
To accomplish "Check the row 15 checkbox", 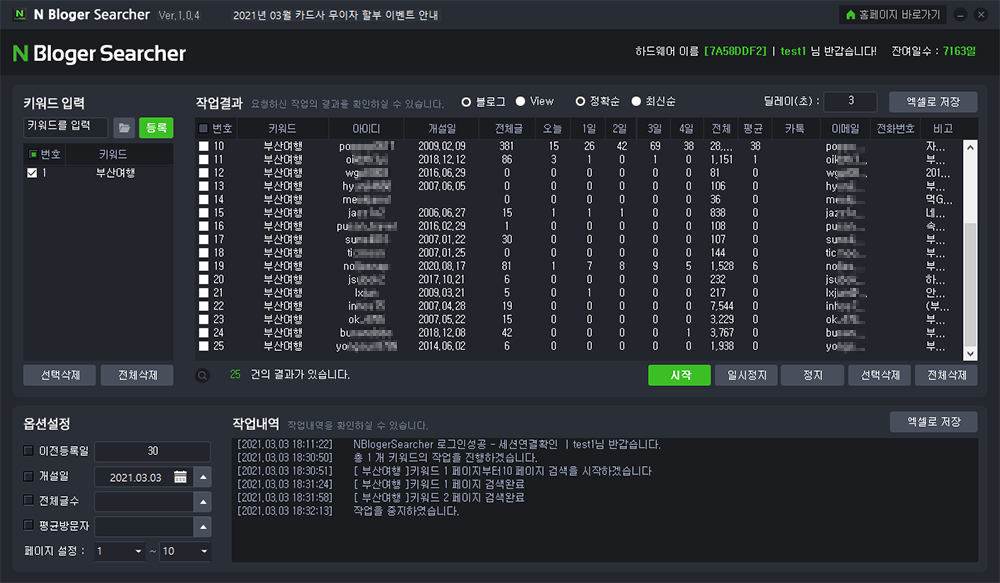I will click(x=203, y=213).
